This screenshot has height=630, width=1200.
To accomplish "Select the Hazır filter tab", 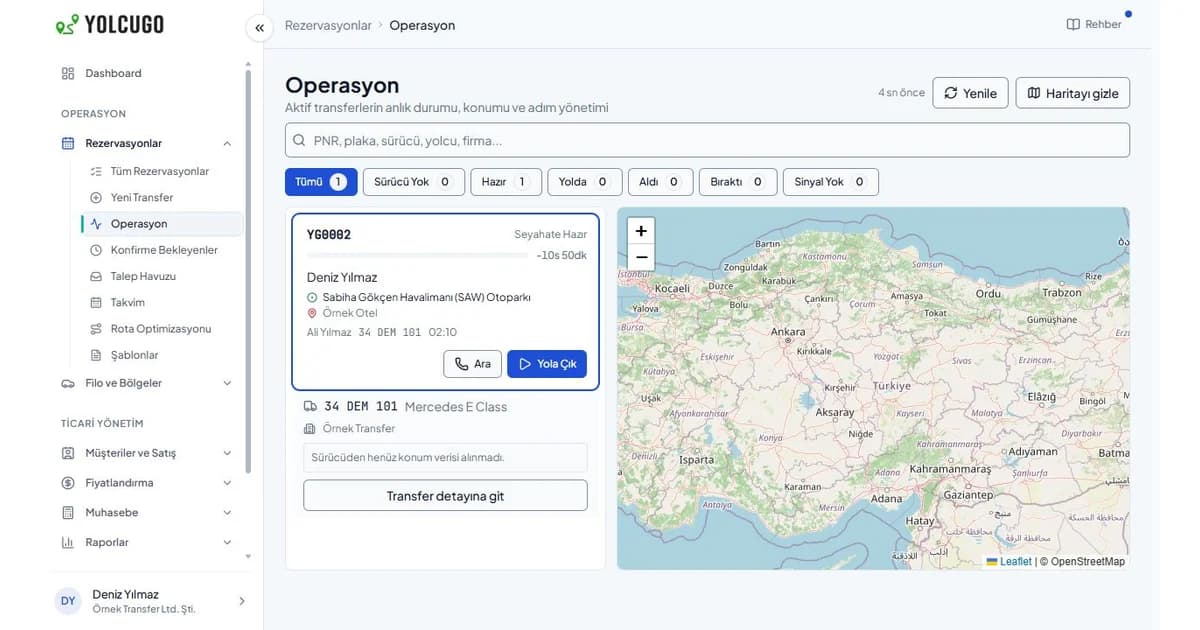I will 506,182.
